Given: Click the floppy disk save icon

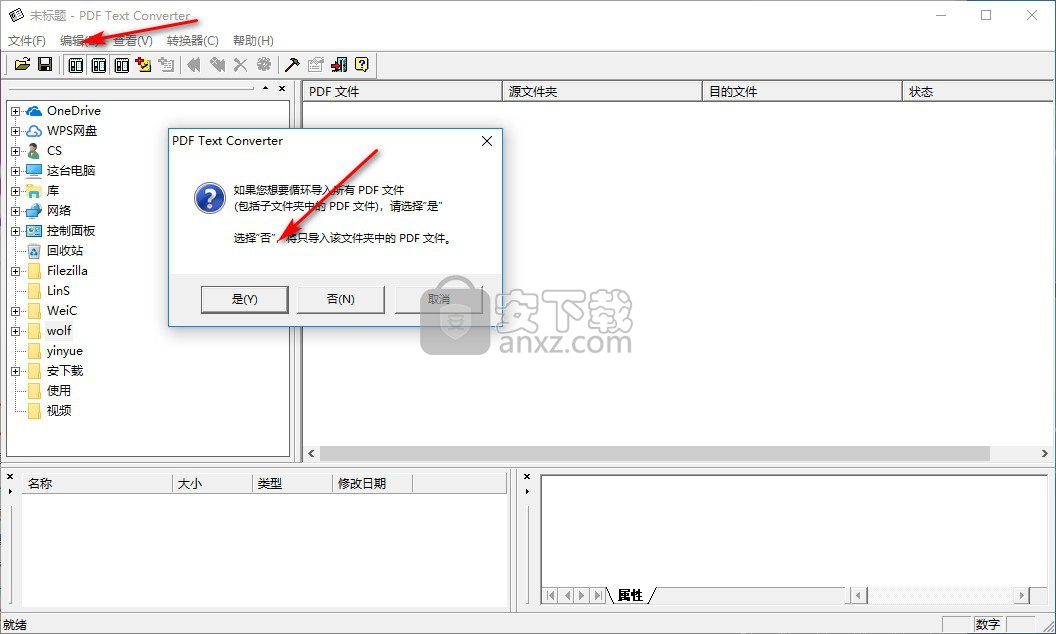Looking at the screenshot, I should (x=45, y=65).
